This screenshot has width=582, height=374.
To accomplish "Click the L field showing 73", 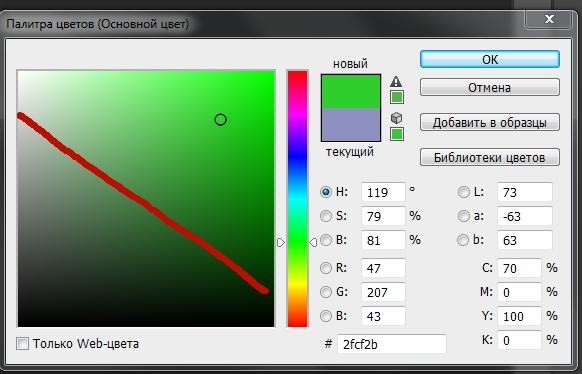I will 525,192.
